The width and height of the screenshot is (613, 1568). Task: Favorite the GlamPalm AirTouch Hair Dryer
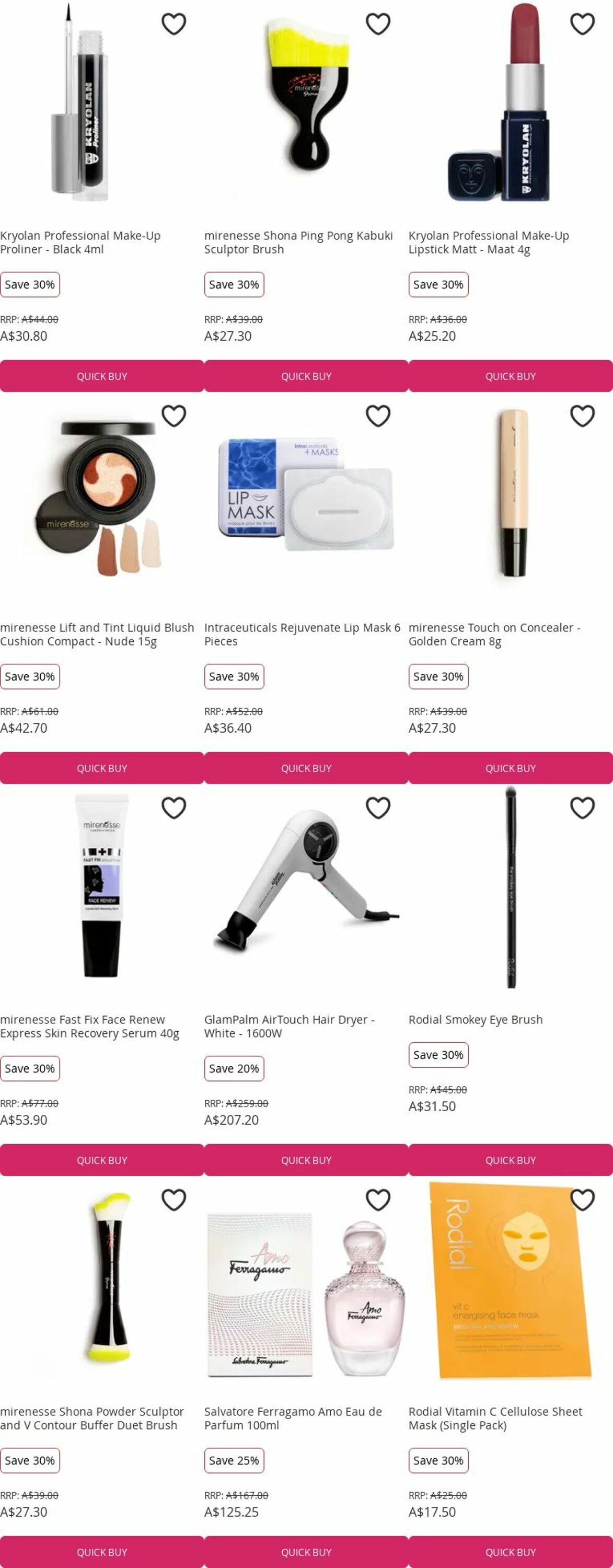coord(378,808)
